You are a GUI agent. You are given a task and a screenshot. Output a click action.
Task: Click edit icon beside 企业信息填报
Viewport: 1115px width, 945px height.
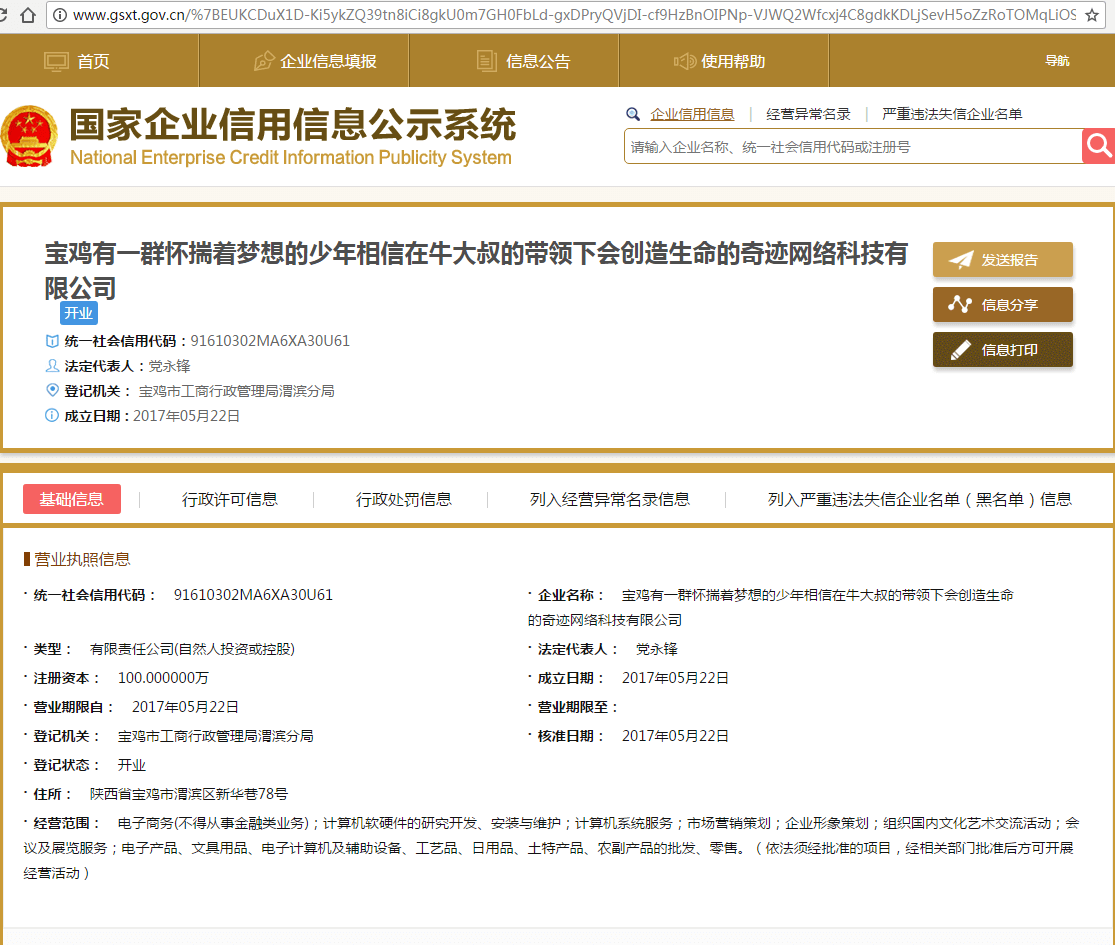264,61
